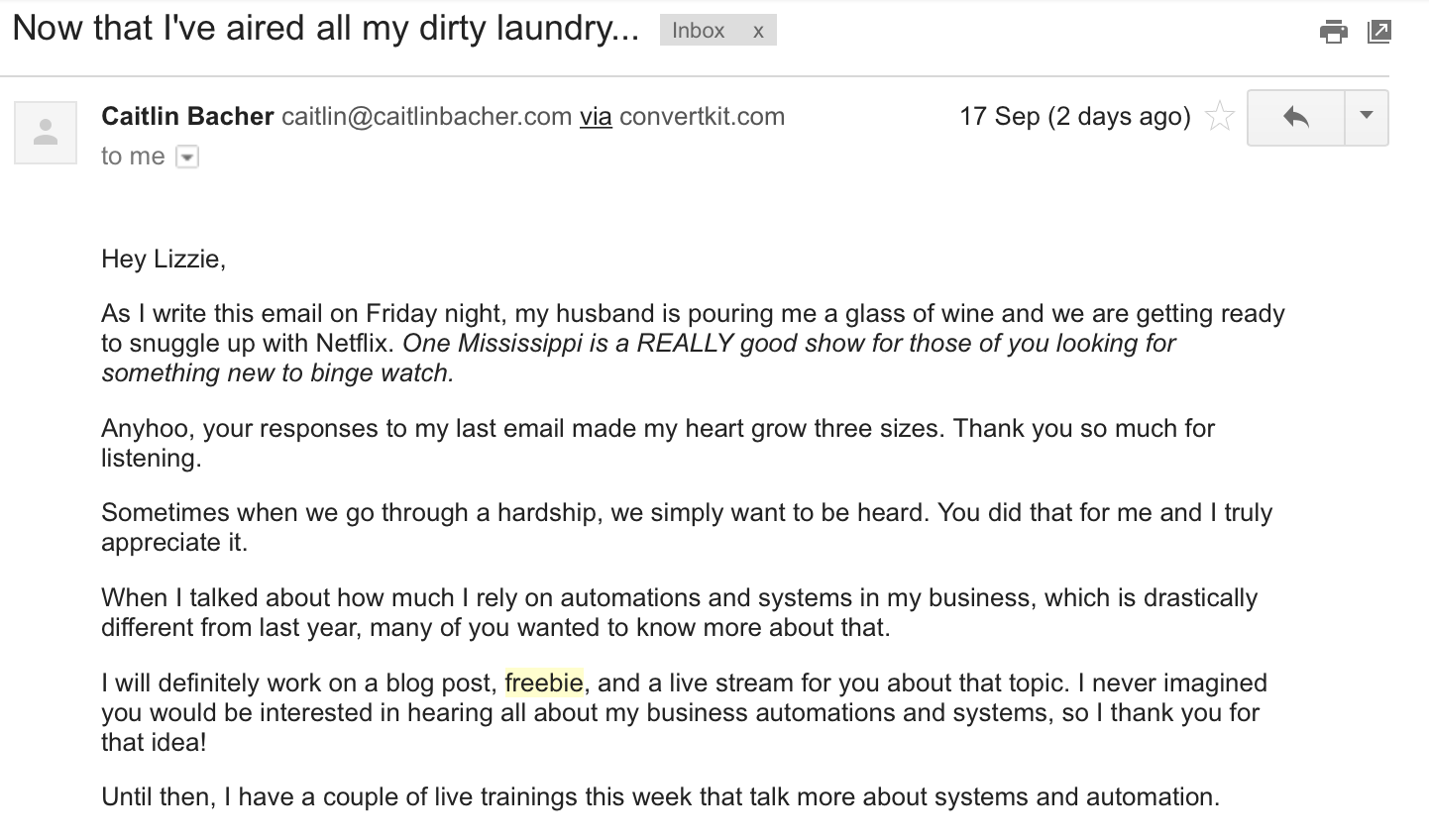This screenshot has height=840, width=1429.
Task: Click the email subject line title
Action: click(x=326, y=28)
